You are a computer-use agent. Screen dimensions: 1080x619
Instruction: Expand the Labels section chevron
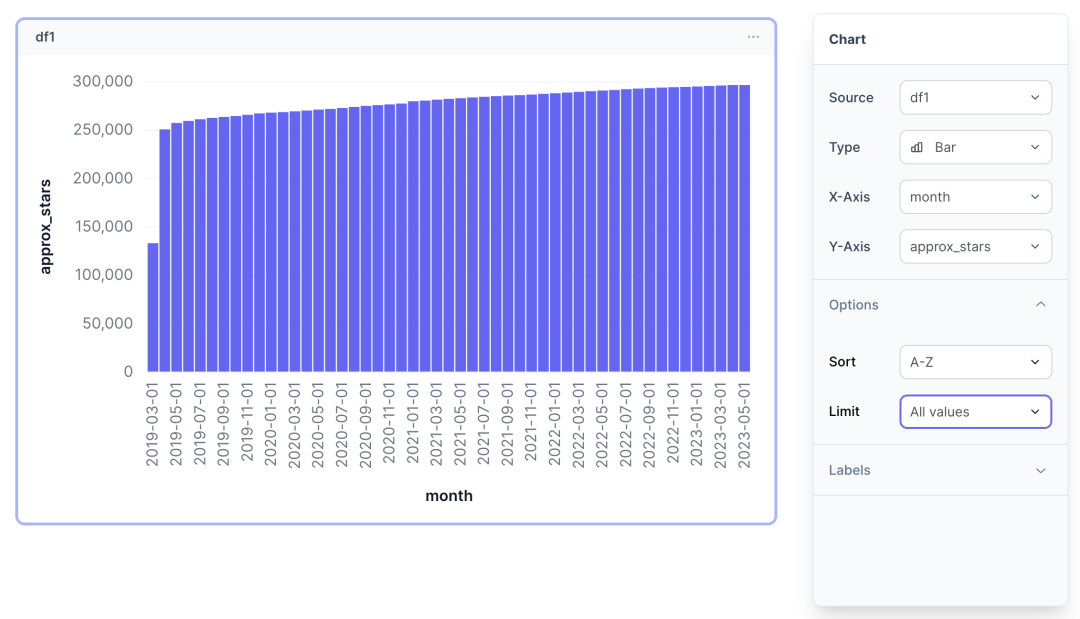1040,470
